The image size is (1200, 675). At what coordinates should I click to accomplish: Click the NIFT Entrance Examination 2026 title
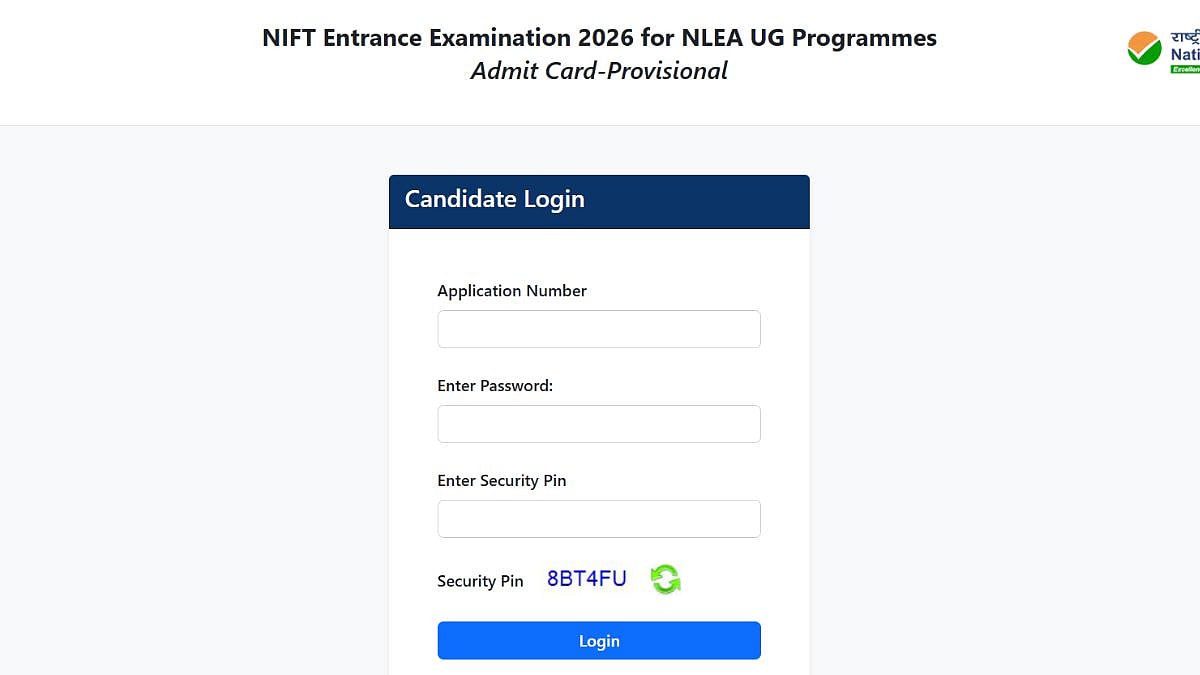tap(598, 37)
